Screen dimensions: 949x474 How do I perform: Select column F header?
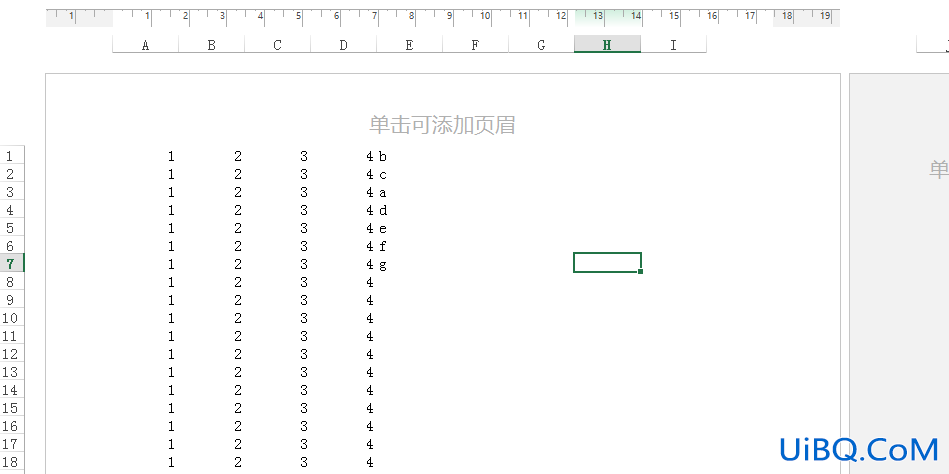[x=475, y=44]
